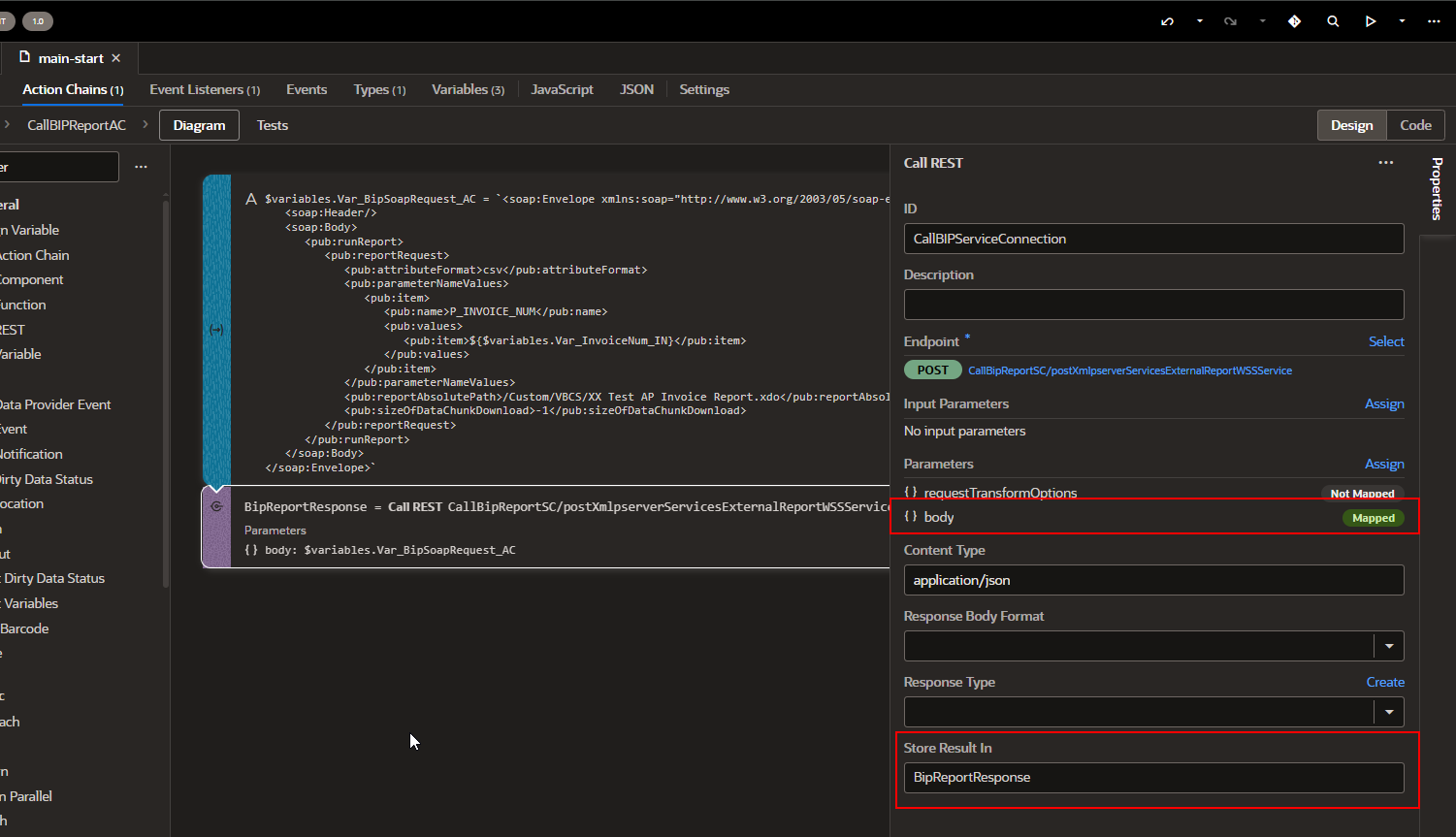Switch to the Tests view
This screenshot has height=837, width=1456.
273,125
